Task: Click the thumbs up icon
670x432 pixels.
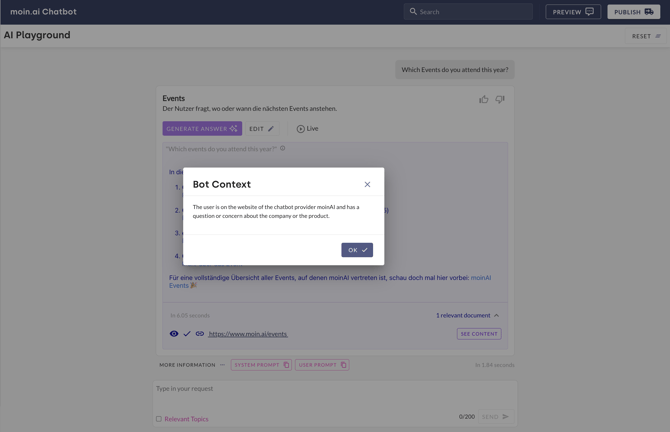Action: [484, 100]
